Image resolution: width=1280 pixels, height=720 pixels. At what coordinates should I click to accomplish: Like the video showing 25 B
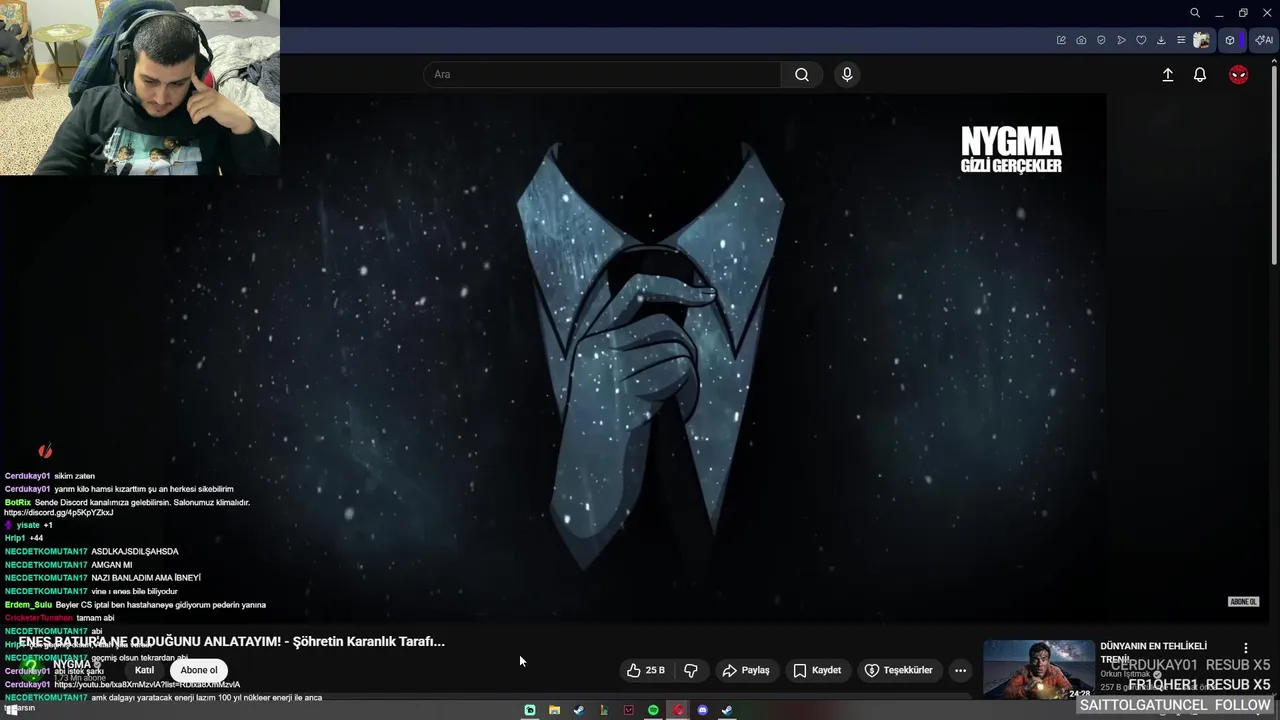point(645,670)
